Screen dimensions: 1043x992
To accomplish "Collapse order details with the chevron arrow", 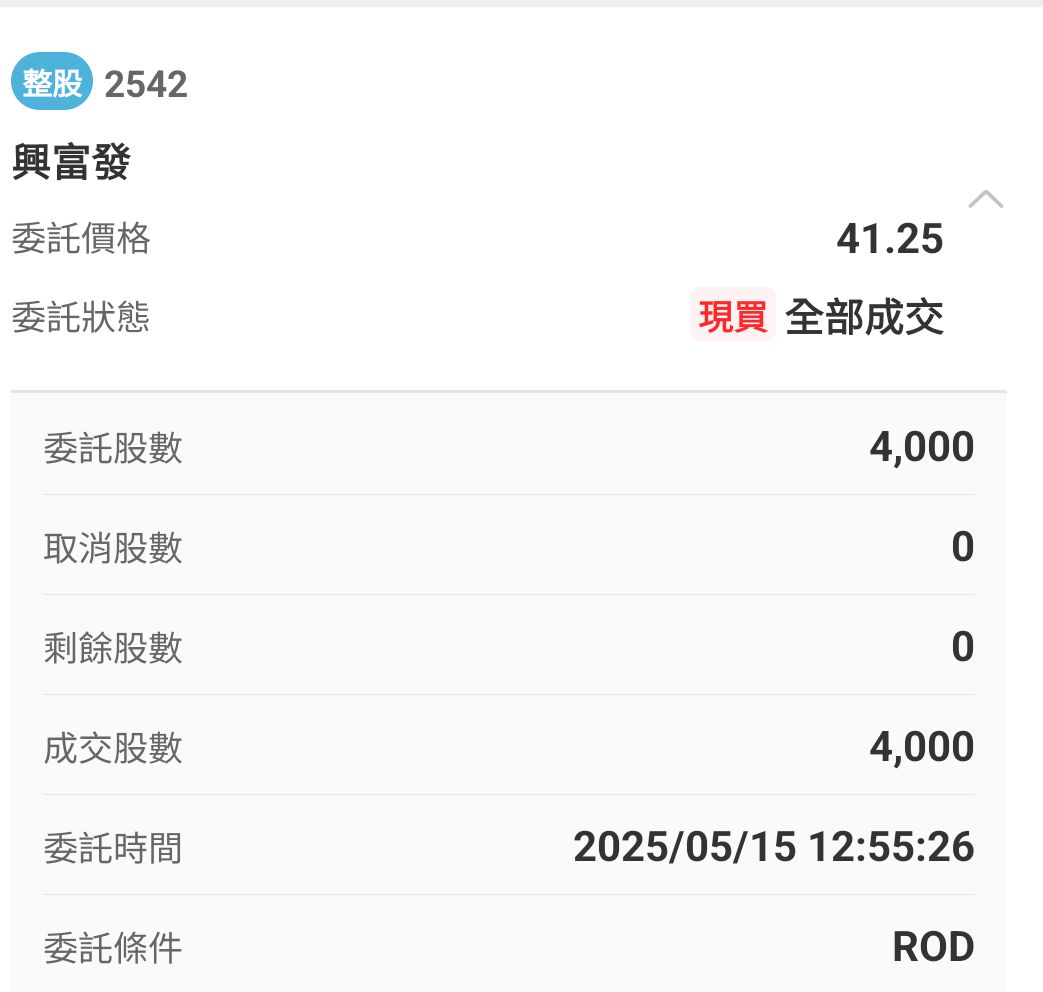I will [x=985, y=199].
